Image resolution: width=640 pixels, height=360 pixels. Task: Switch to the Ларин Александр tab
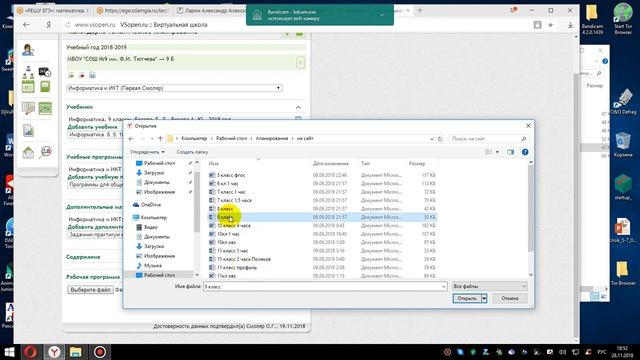click(211, 11)
